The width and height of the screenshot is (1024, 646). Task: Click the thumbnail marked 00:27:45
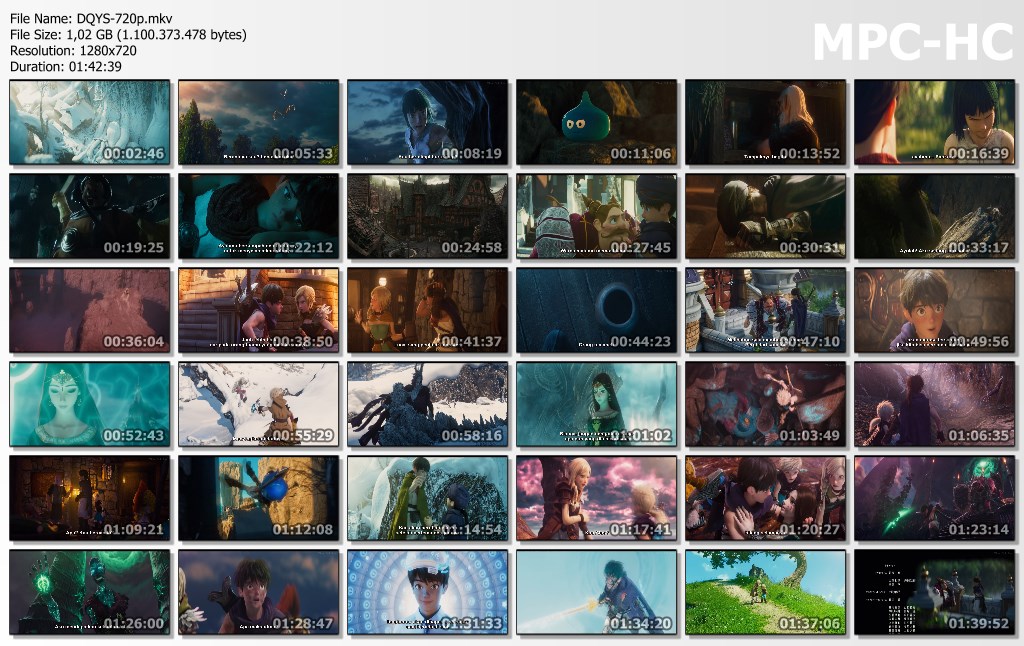(597, 216)
